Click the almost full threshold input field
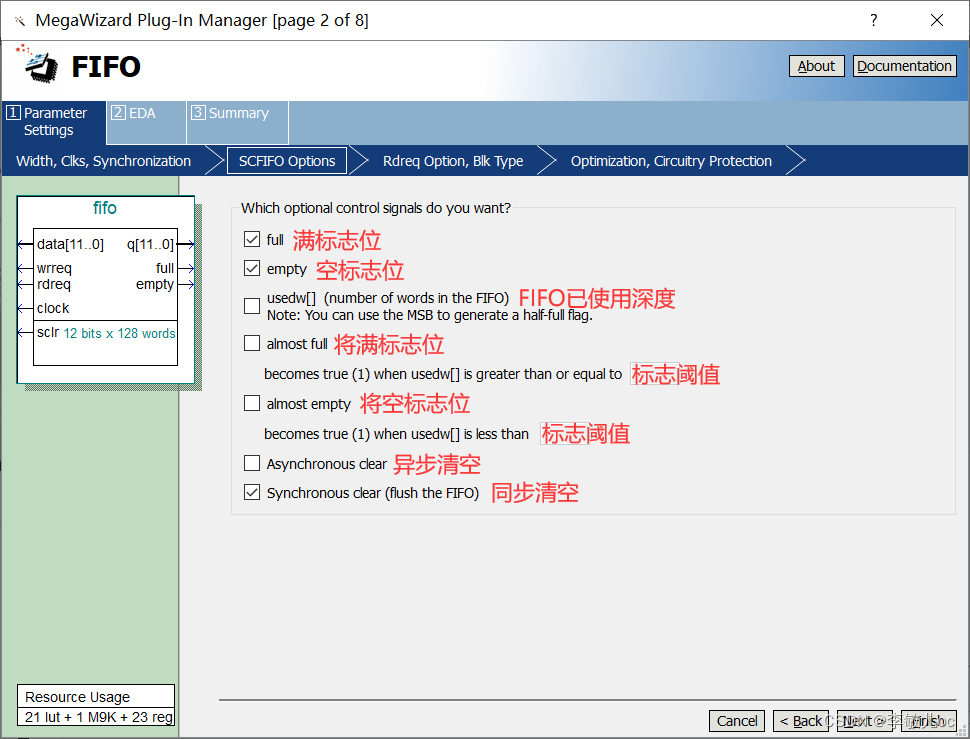 (655, 374)
